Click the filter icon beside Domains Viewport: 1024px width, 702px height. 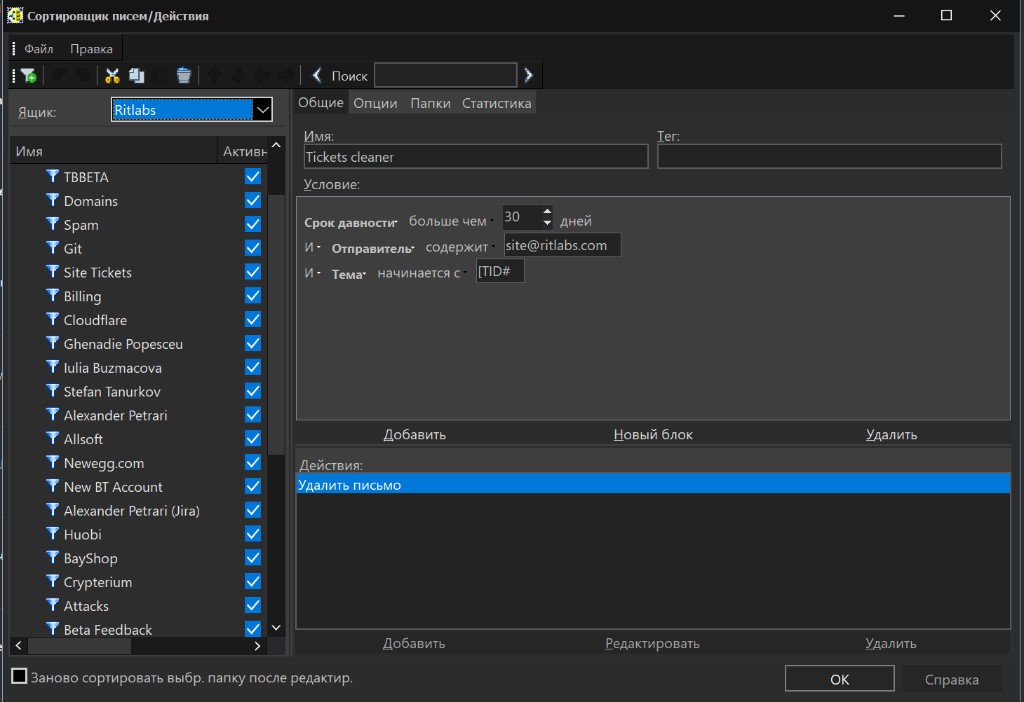pyautogui.click(x=53, y=200)
